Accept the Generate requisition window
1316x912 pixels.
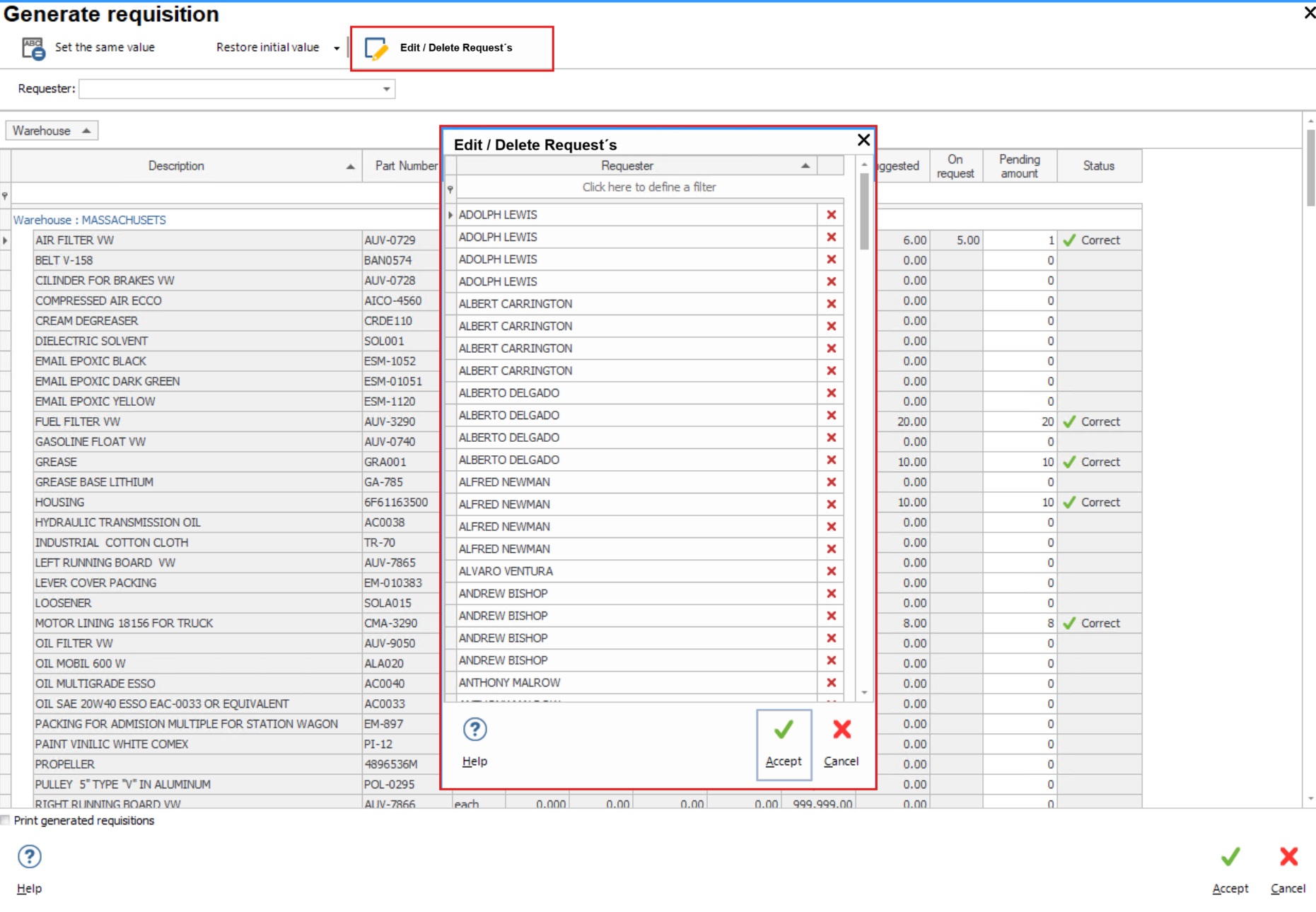(1230, 870)
